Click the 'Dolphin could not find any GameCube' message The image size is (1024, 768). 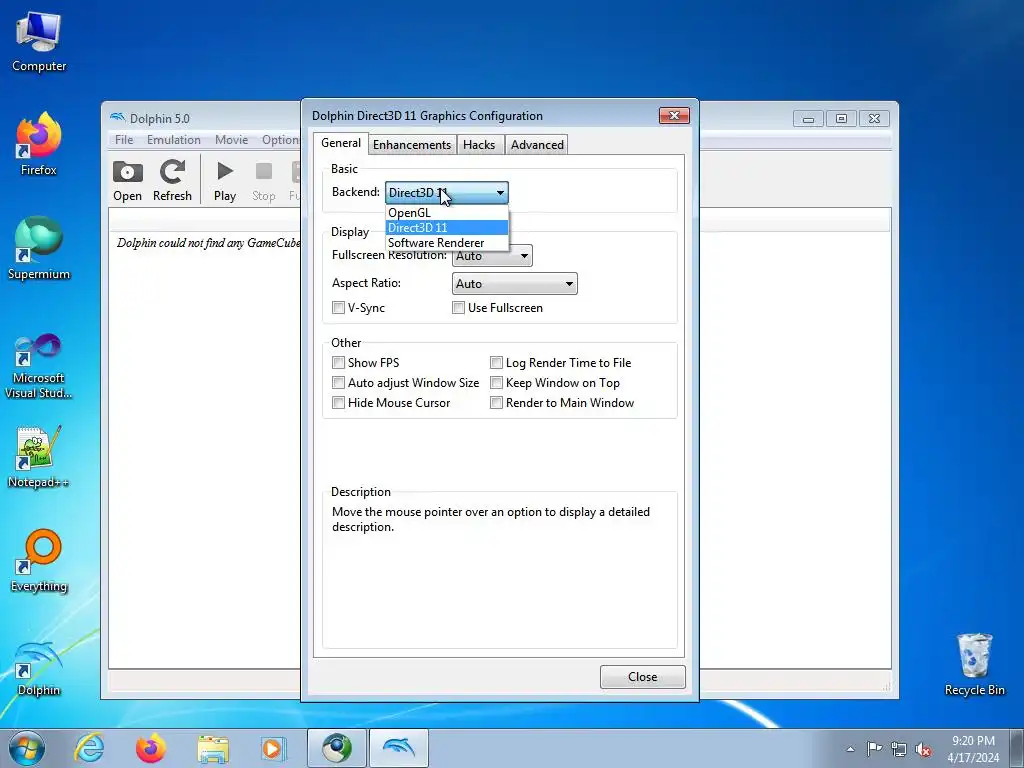pyautogui.click(x=208, y=243)
